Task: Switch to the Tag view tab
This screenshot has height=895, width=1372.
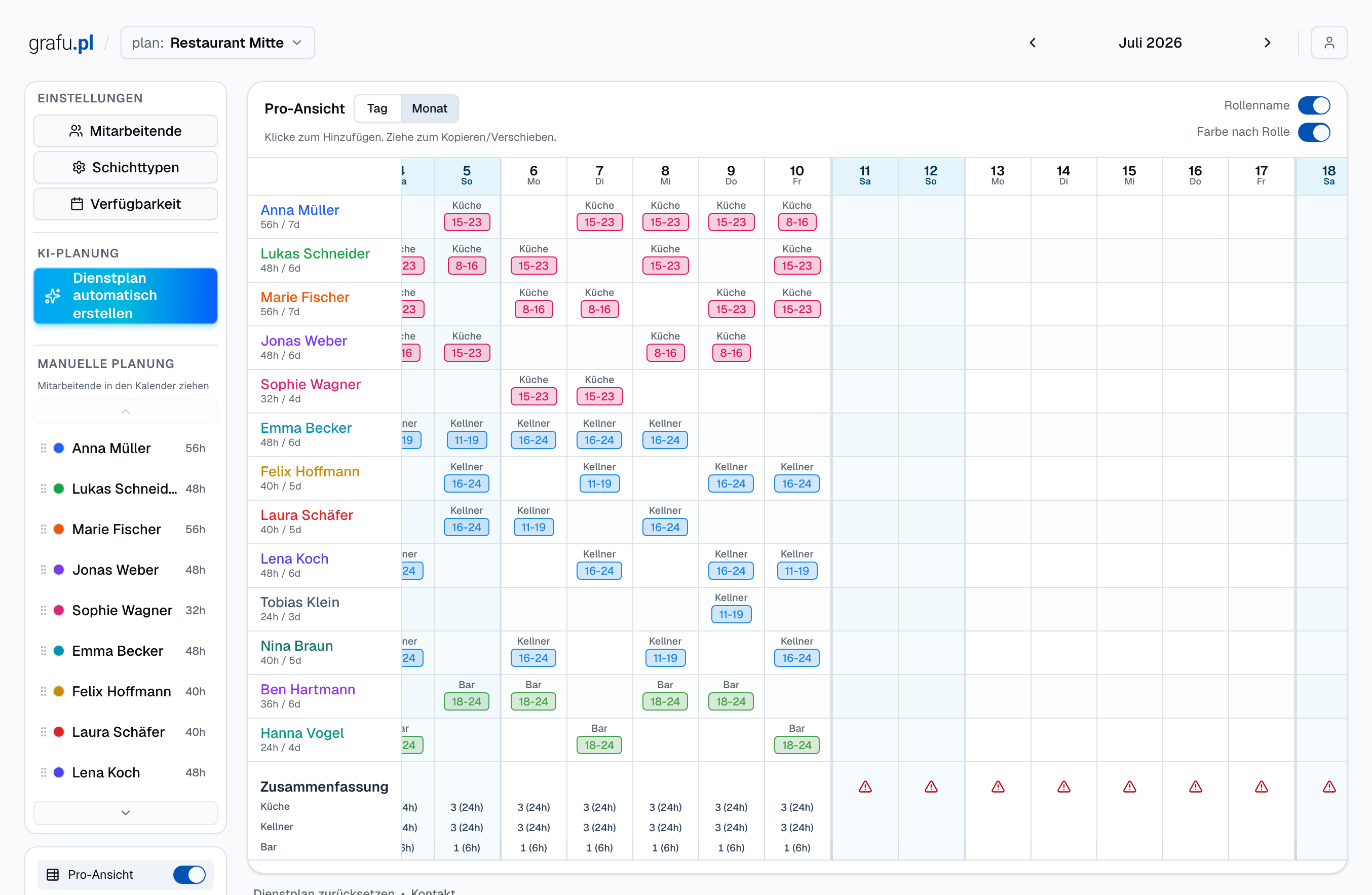Action: click(377, 108)
